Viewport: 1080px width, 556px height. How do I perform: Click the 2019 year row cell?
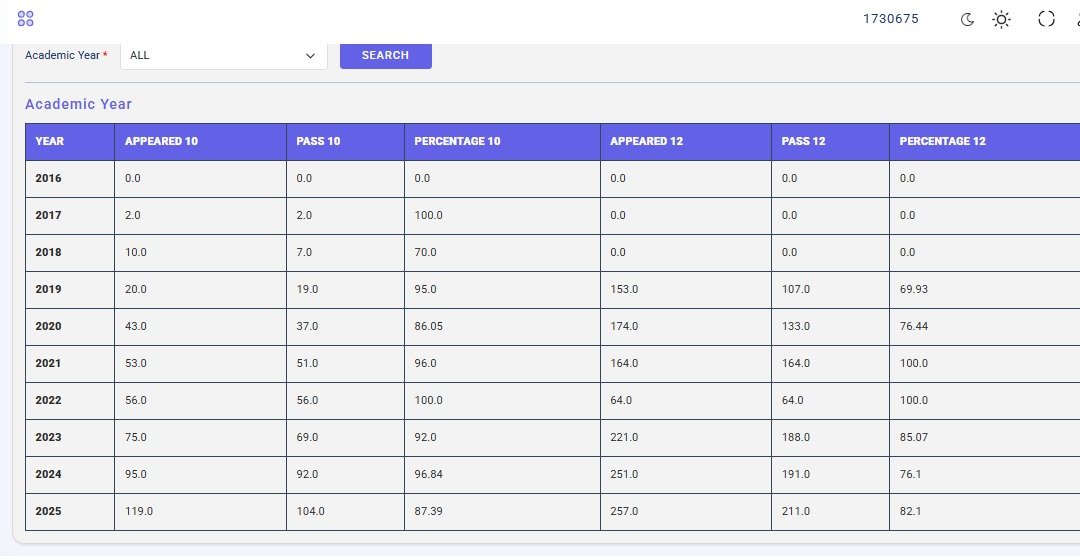coord(49,289)
